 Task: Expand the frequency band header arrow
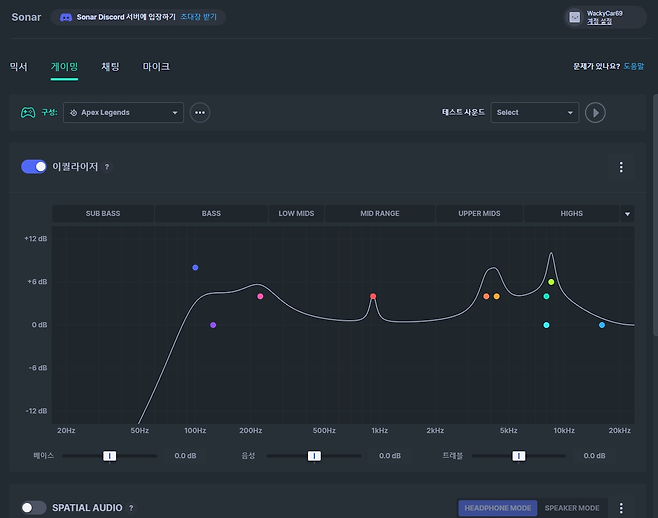click(x=627, y=214)
